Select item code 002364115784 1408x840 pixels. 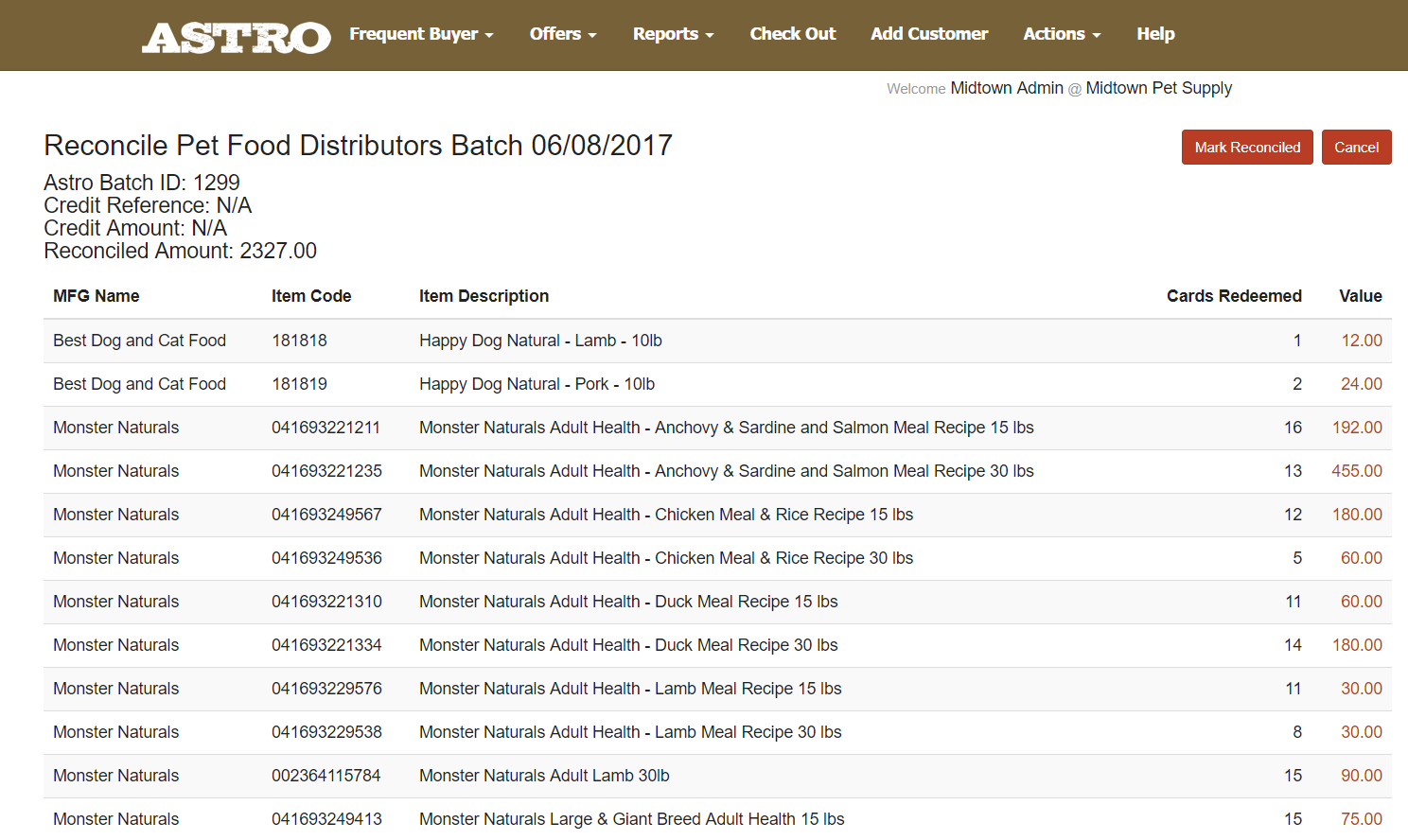click(x=326, y=776)
